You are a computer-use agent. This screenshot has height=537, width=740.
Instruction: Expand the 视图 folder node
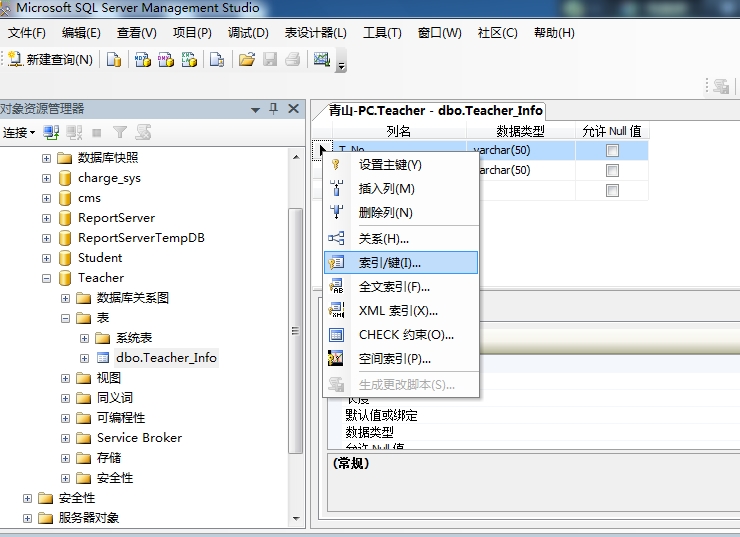[65, 378]
